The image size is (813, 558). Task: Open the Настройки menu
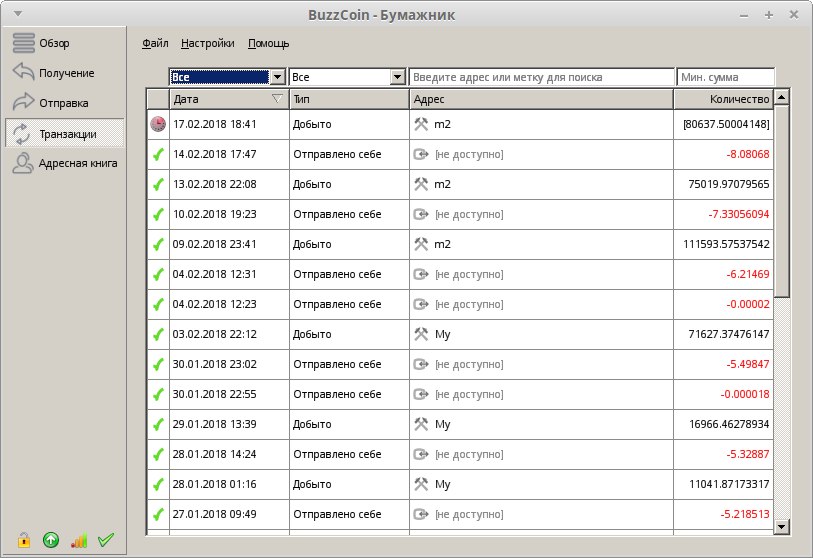[207, 44]
